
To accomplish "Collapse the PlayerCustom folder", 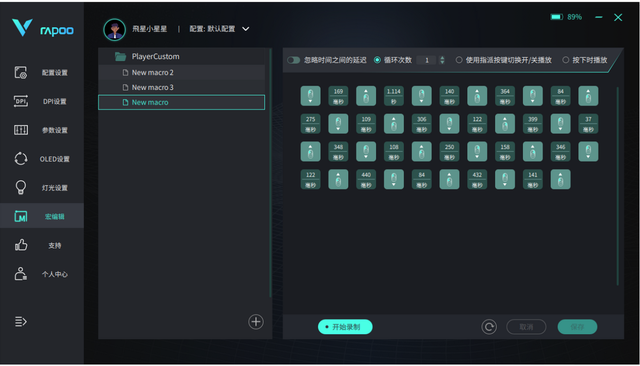I will click(x=120, y=56).
